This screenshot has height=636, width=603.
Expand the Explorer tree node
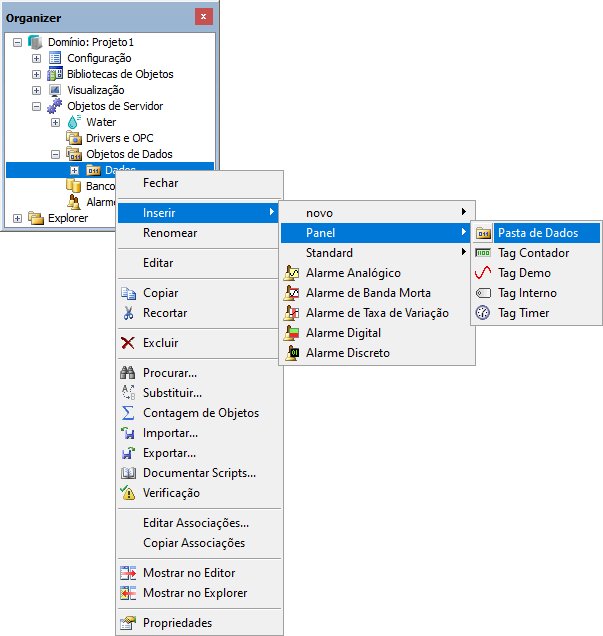[x=17, y=218]
